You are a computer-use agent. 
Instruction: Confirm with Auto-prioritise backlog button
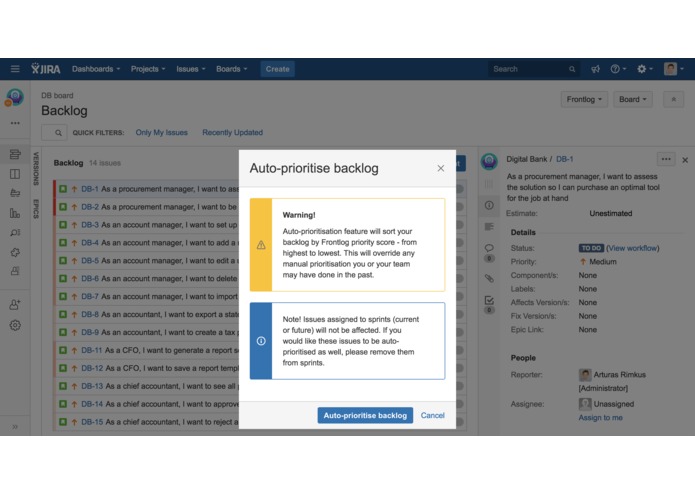[x=365, y=415]
